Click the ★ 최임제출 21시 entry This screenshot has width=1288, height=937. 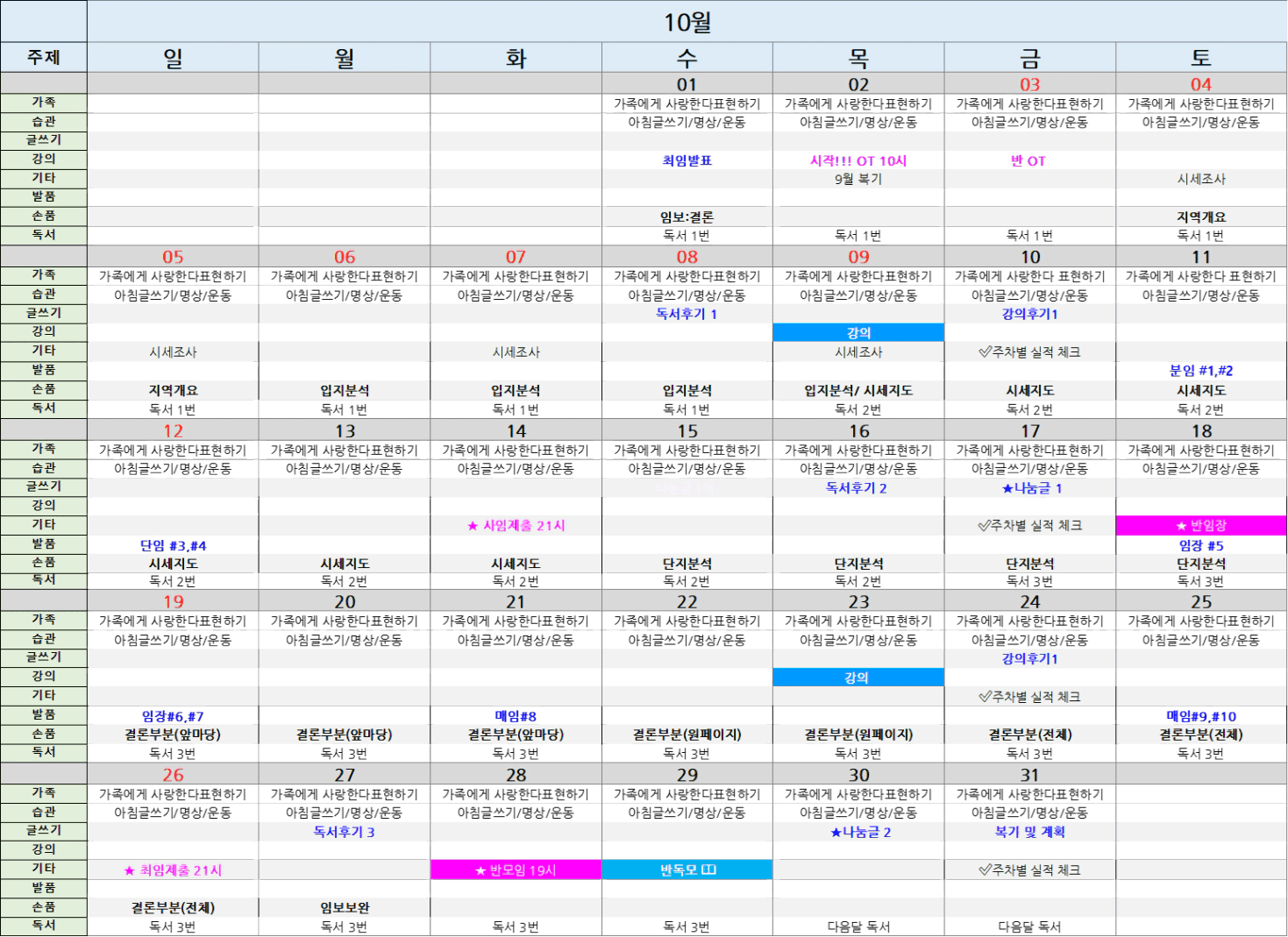(x=173, y=870)
